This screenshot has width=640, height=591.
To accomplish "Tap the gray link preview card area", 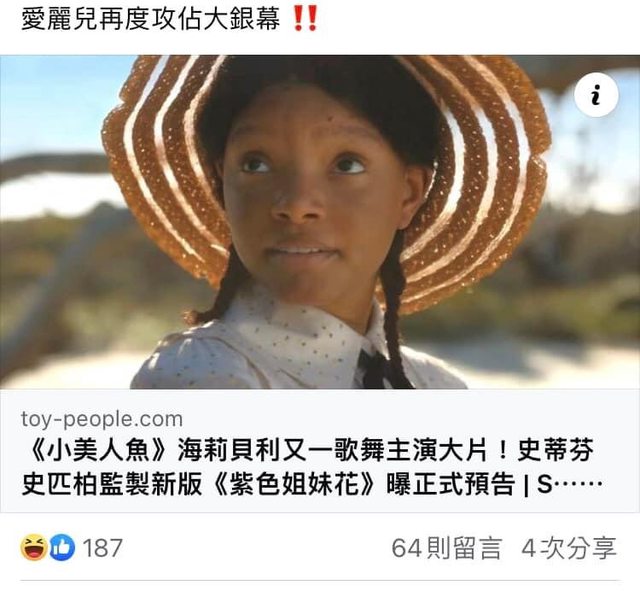I will coord(320,451).
